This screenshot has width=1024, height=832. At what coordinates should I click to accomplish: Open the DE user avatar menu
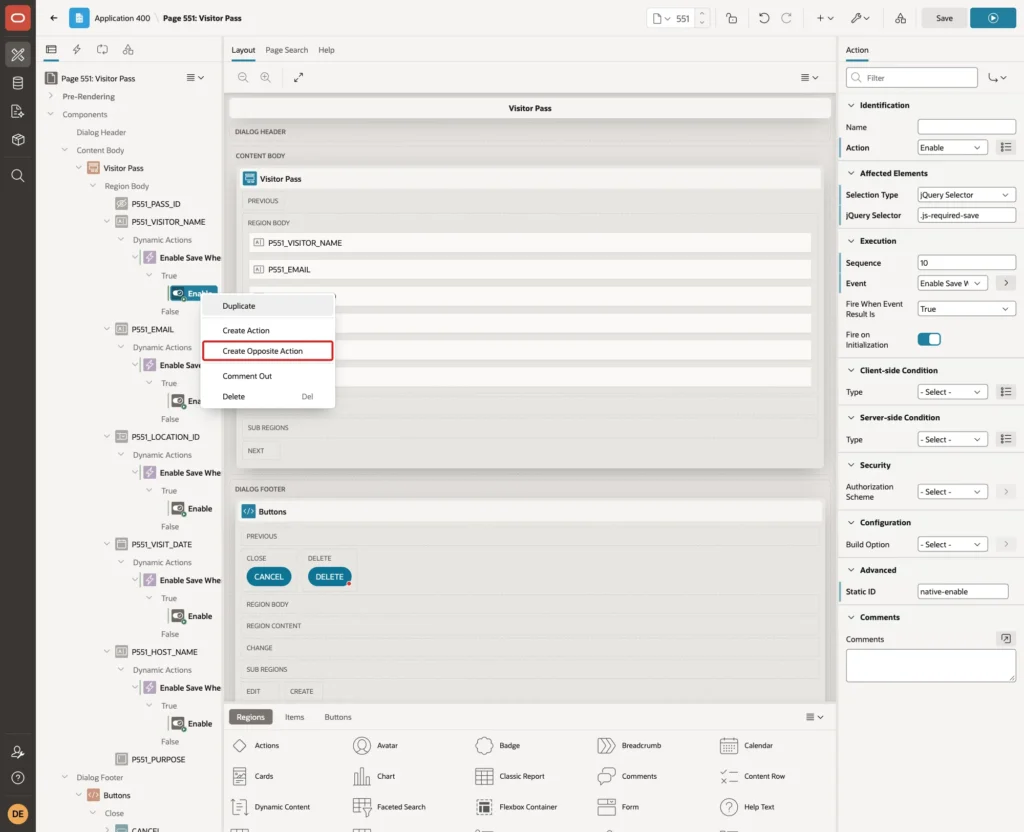18,814
